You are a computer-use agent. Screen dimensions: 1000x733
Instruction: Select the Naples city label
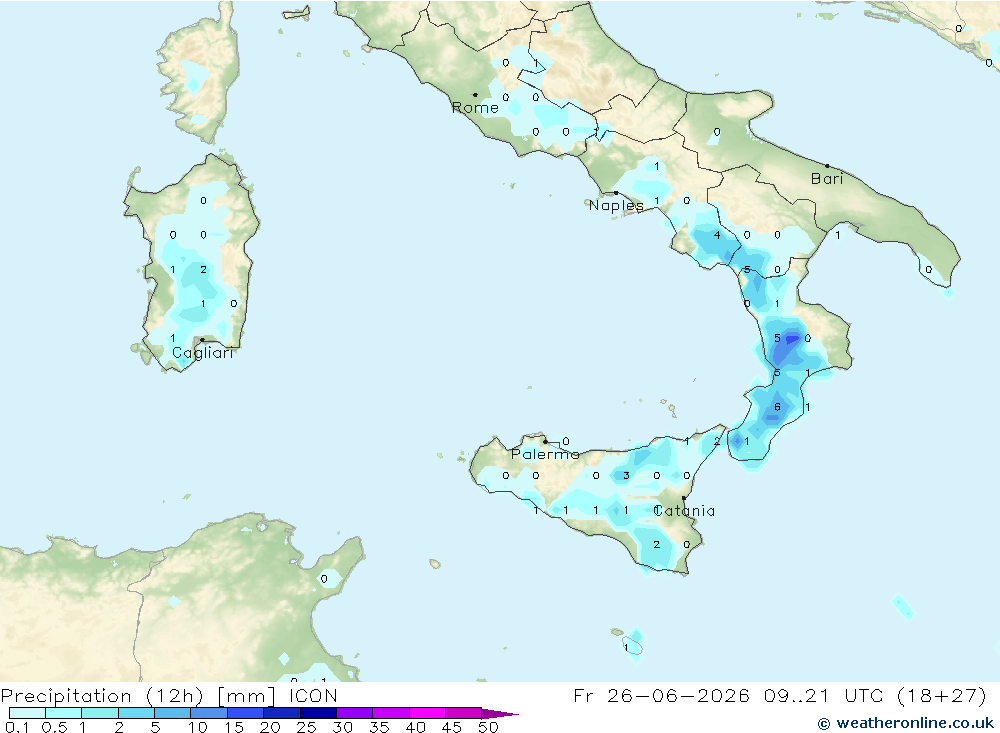(616, 205)
